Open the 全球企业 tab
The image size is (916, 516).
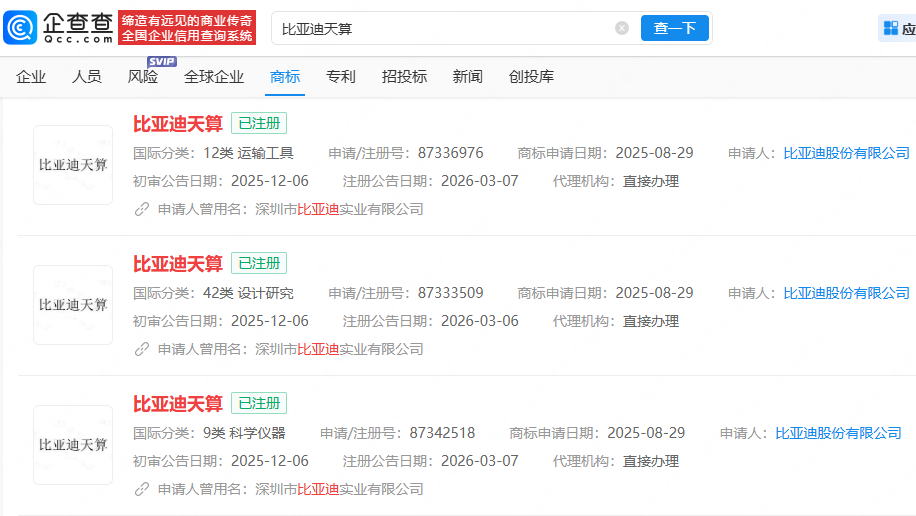point(214,77)
